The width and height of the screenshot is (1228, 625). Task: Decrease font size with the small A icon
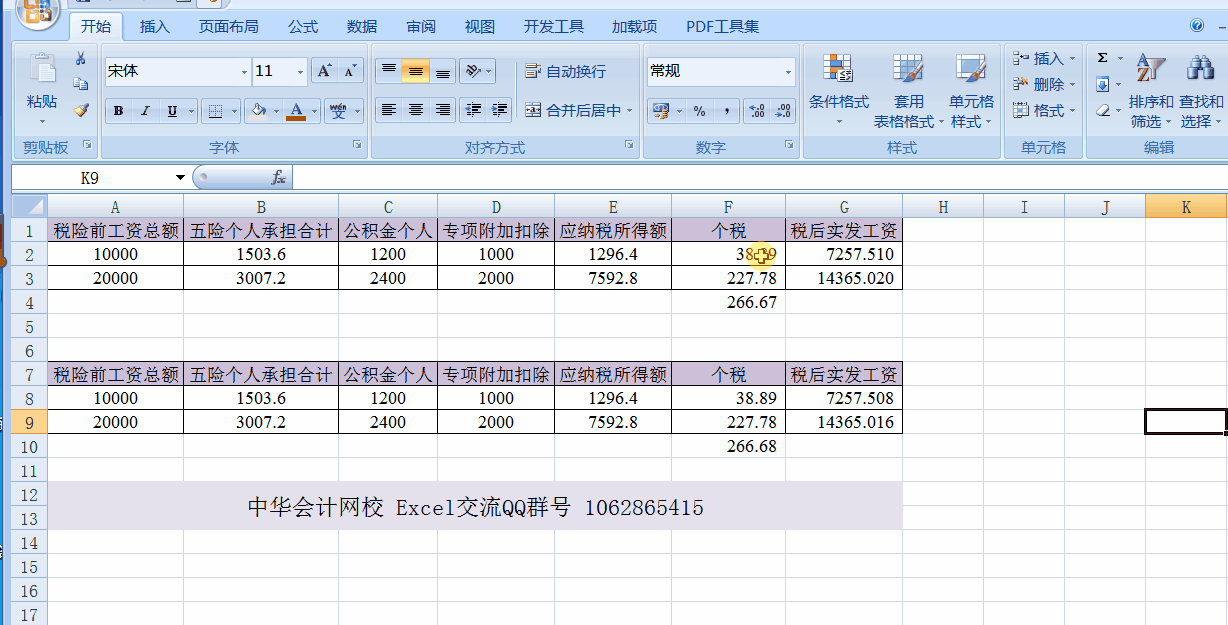click(349, 71)
